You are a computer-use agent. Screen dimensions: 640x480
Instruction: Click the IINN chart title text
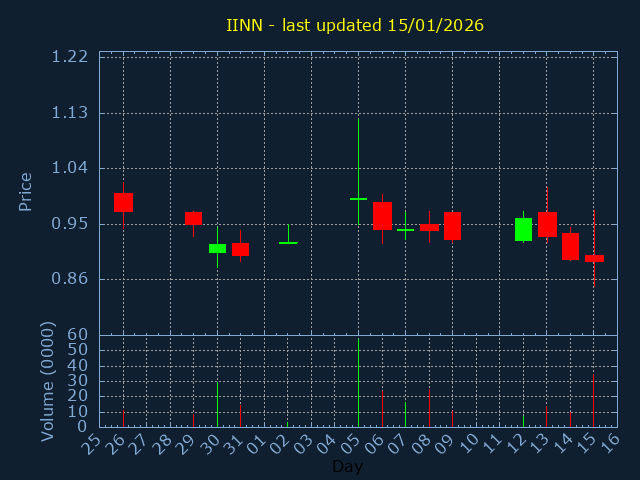point(355,25)
